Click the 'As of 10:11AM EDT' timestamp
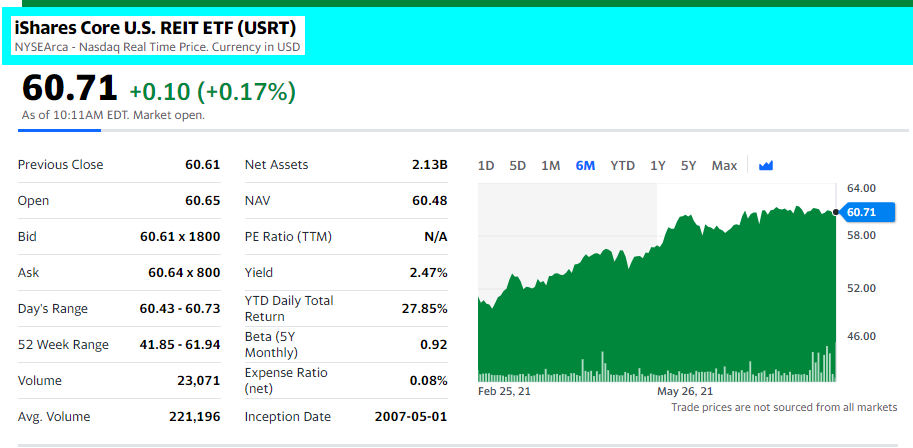 [x=113, y=115]
